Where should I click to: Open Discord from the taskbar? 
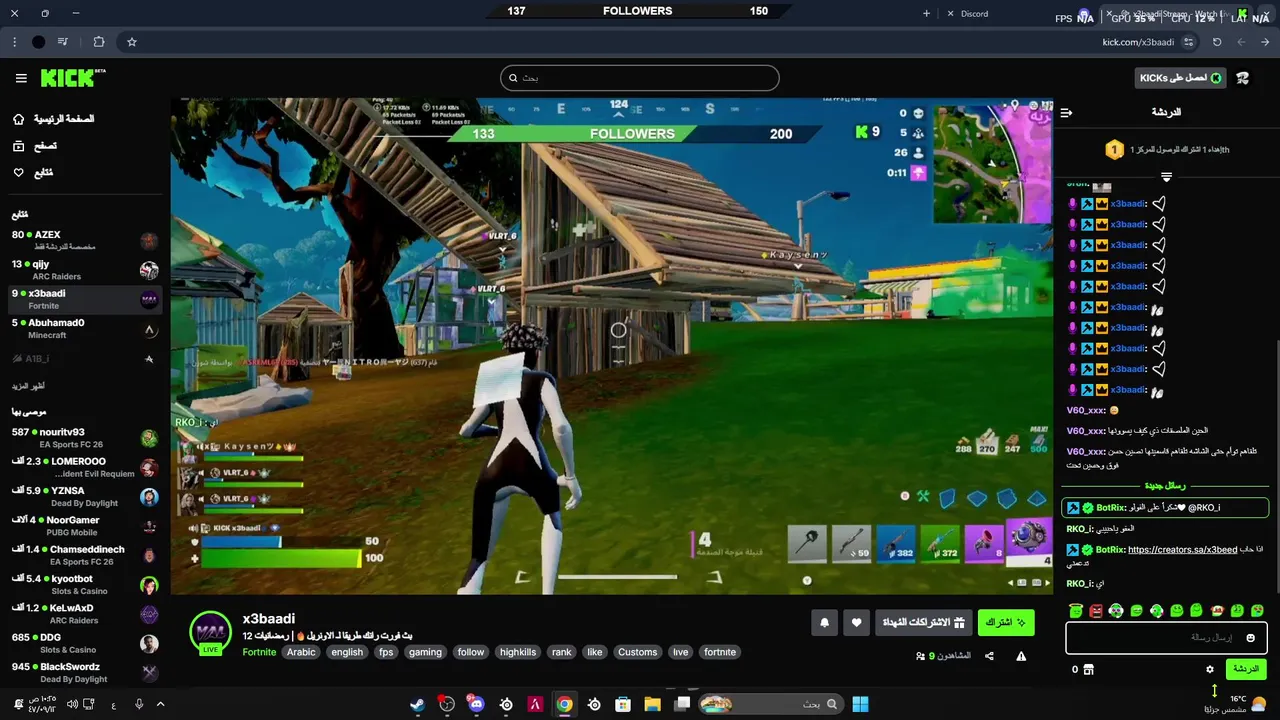click(476, 704)
